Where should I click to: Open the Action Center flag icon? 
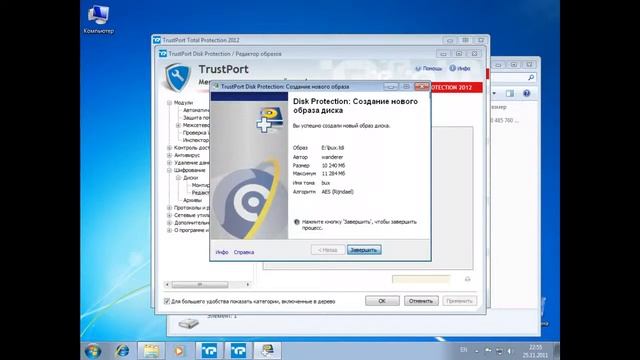click(x=488, y=351)
